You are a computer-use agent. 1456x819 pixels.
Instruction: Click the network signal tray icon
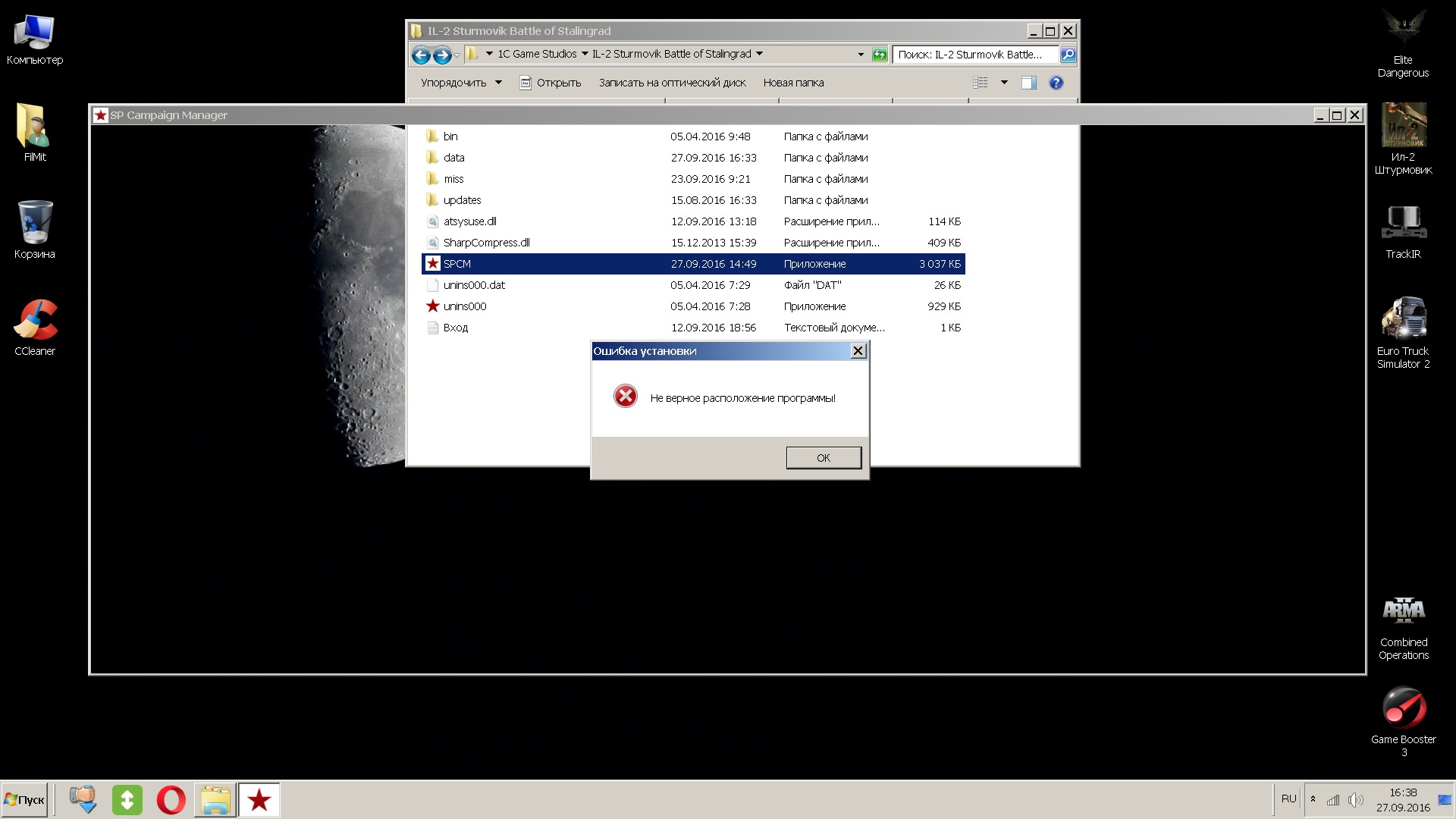[x=1333, y=799]
